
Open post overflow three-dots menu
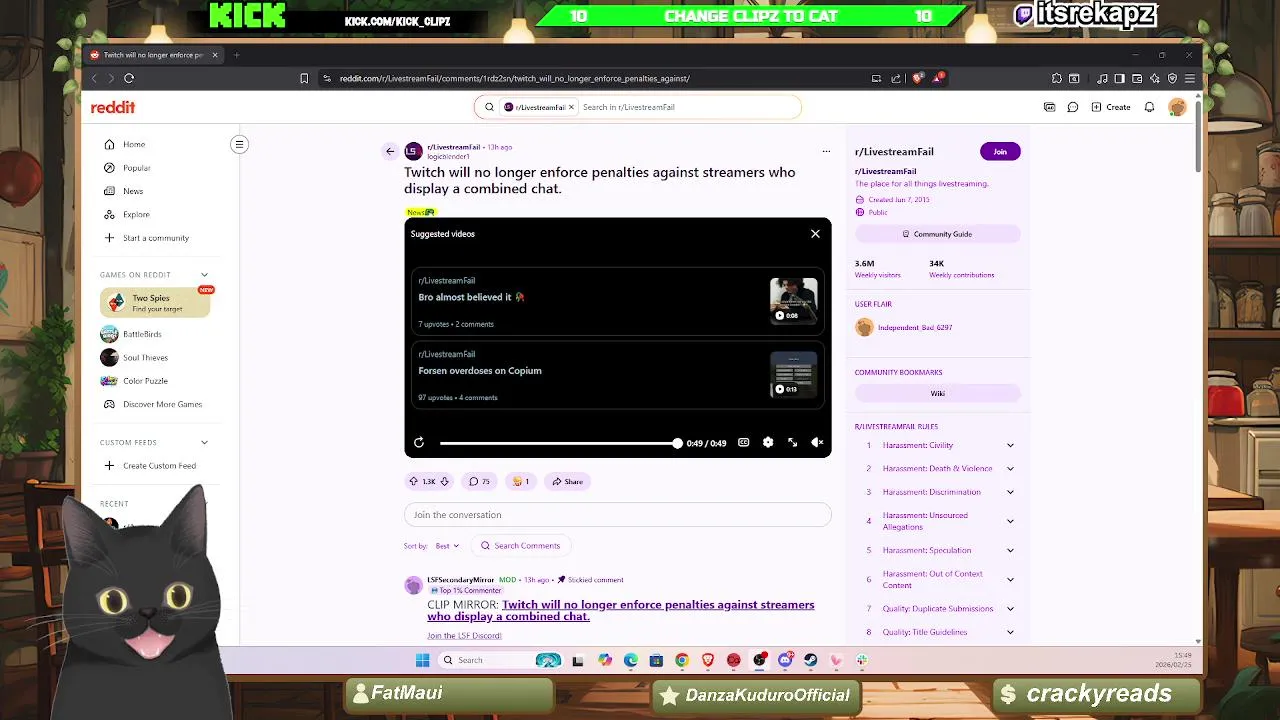826,151
